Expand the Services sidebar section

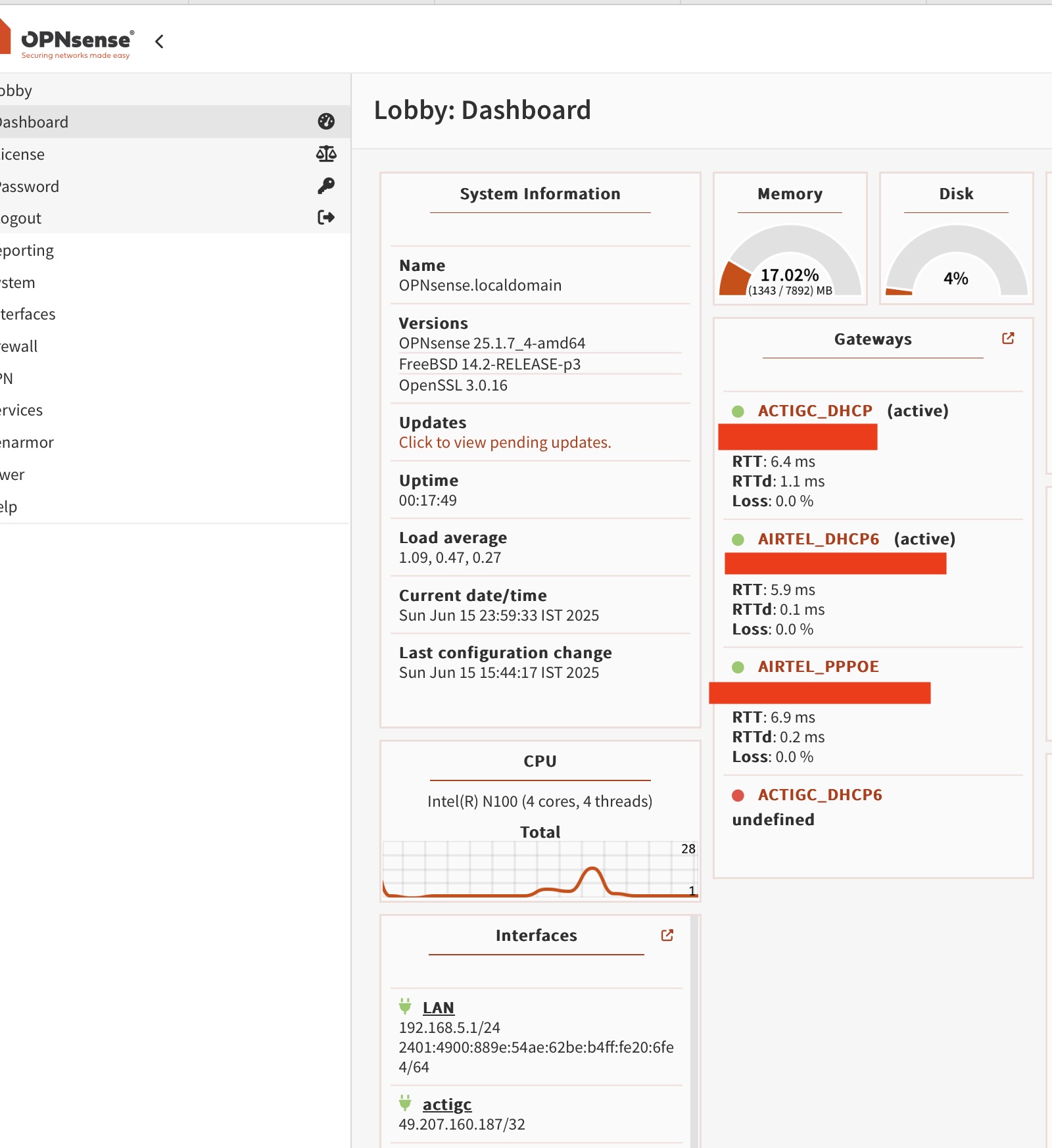[175, 410]
